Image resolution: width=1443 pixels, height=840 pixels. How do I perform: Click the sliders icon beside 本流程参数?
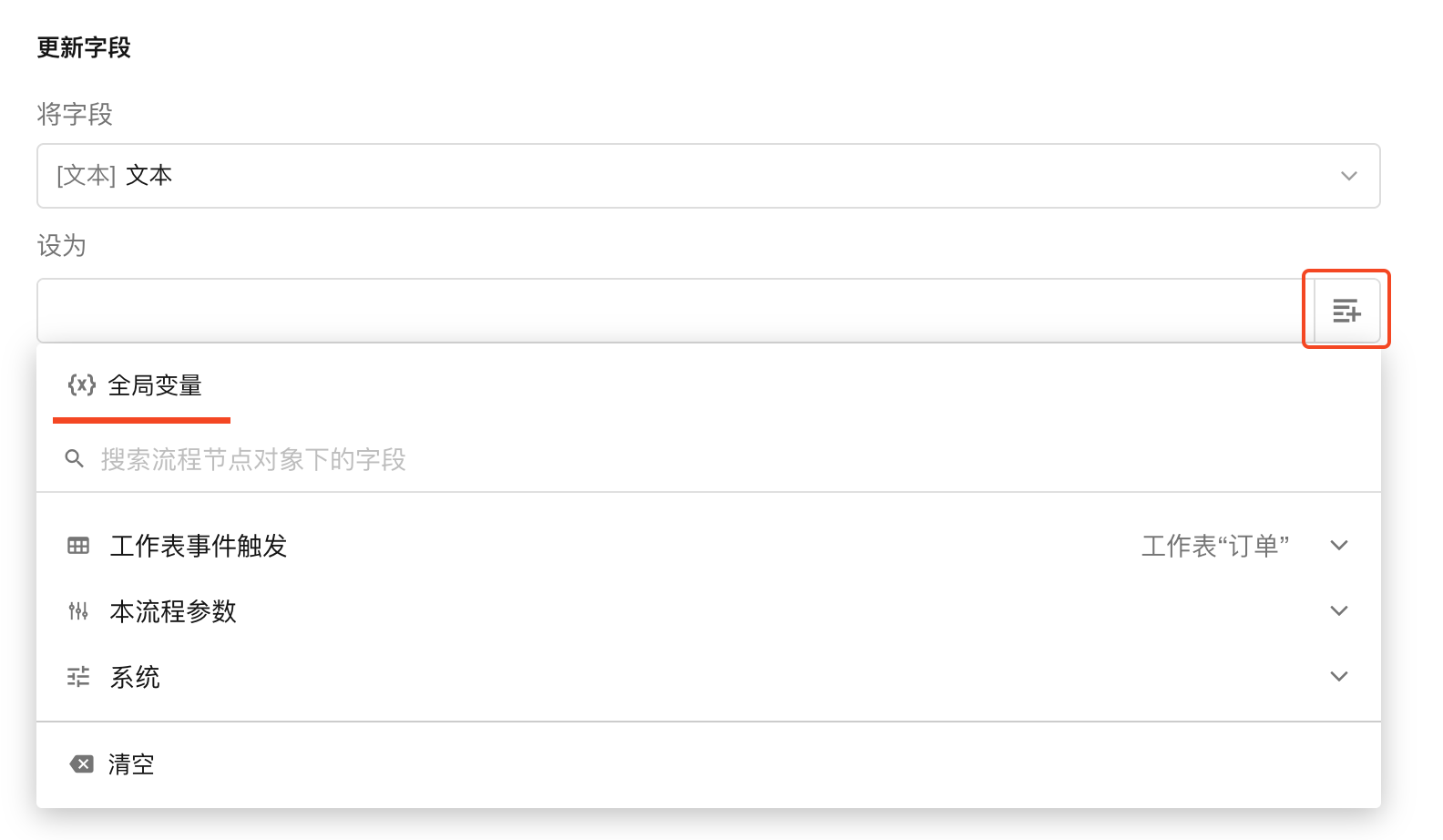click(x=78, y=611)
